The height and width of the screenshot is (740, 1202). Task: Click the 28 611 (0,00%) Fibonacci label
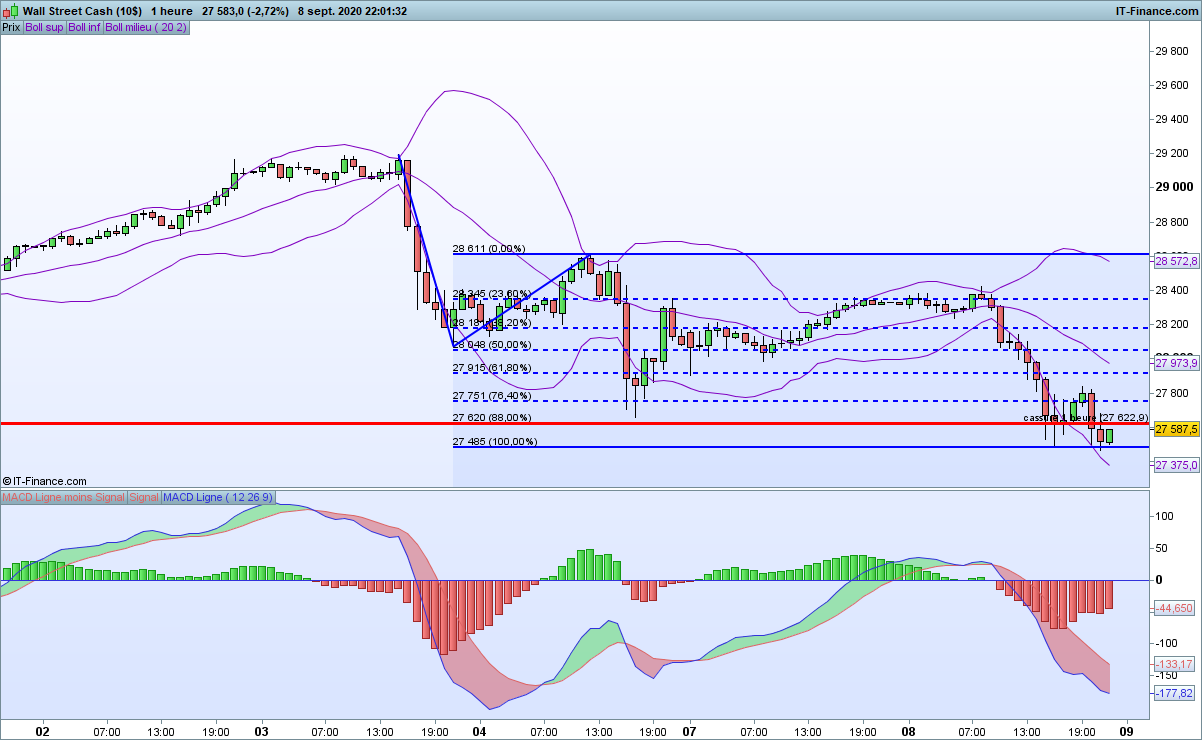pos(489,248)
